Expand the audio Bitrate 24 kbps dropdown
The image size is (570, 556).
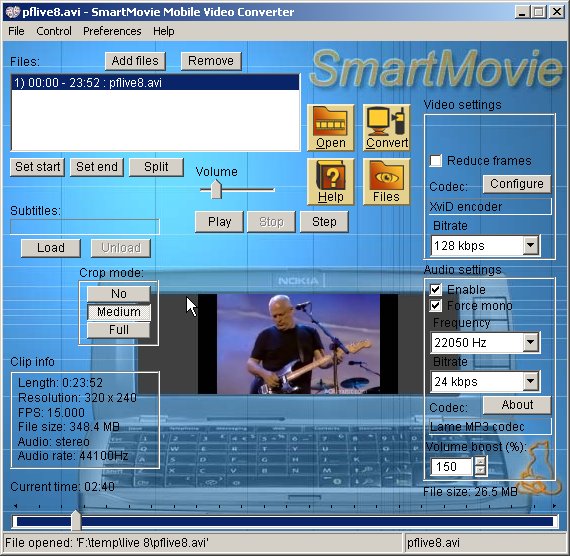(530, 381)
